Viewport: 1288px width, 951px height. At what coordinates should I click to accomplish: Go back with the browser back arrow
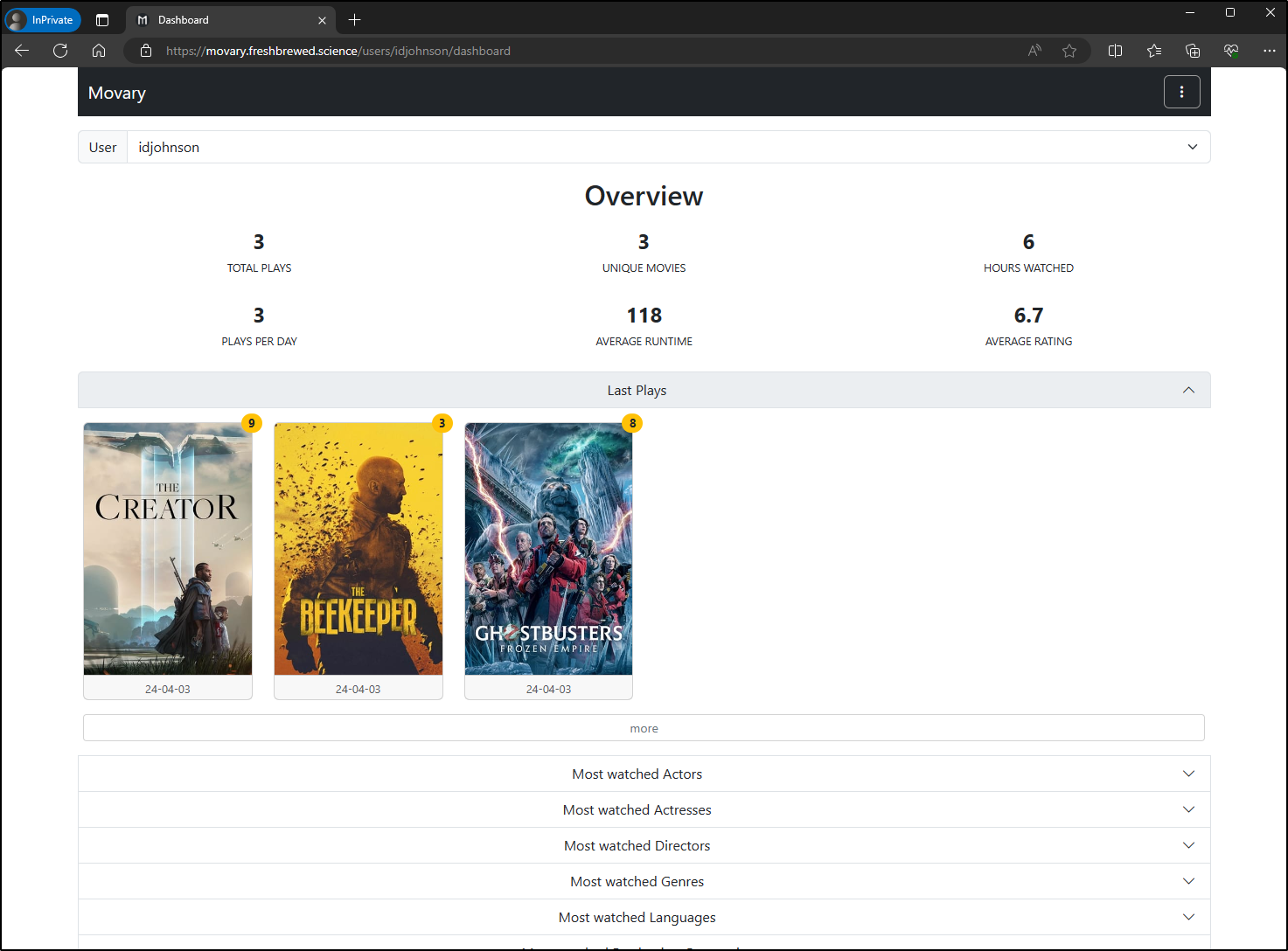pyautogui.click(x=22, y=51)
